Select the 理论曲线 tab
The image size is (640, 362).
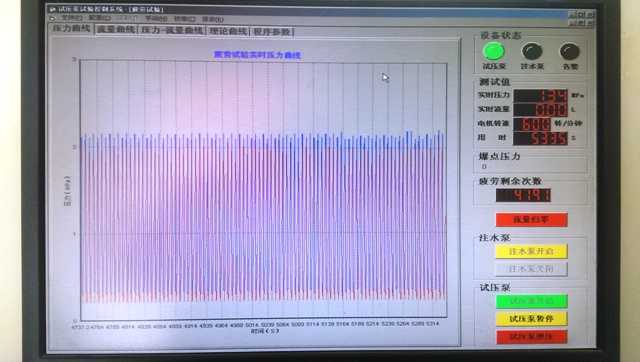228,31
